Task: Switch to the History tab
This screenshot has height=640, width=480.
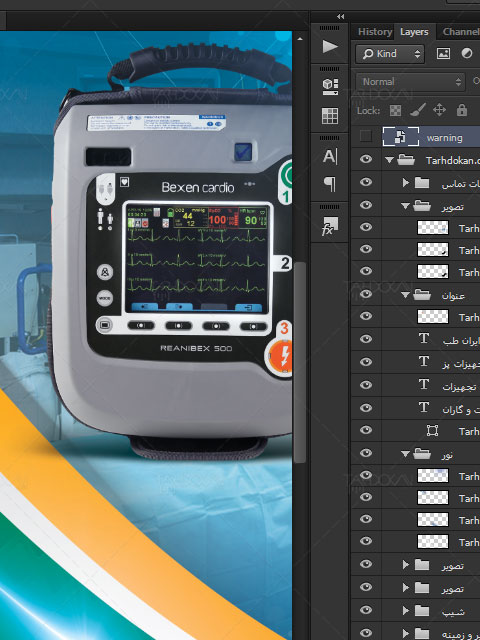Action: click(375, 32)
